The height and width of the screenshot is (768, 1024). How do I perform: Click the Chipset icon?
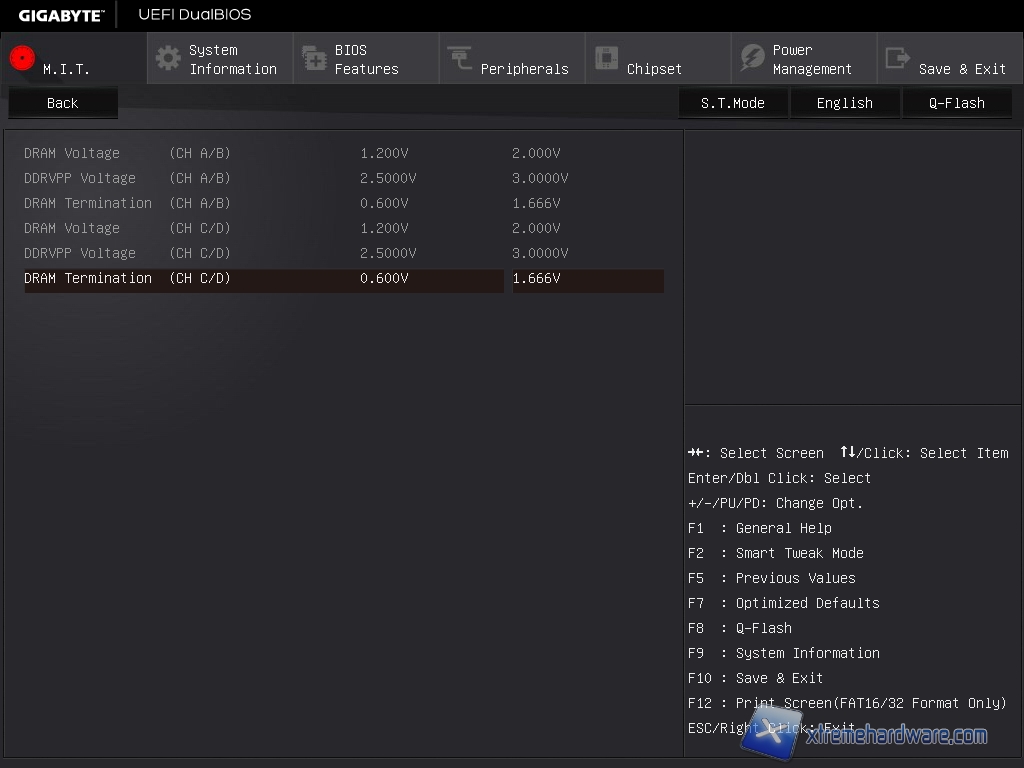pos(606,58)
